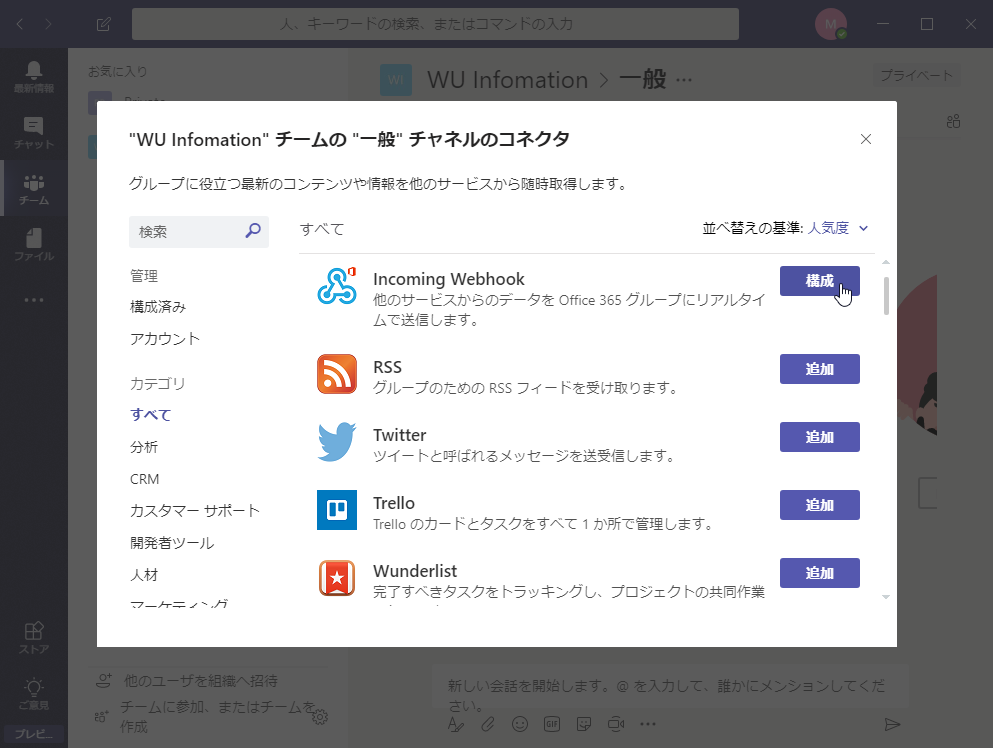Click 追加 for the RSS connector
The height and width of the screenshot is (748, 993).
pos(819,369)
